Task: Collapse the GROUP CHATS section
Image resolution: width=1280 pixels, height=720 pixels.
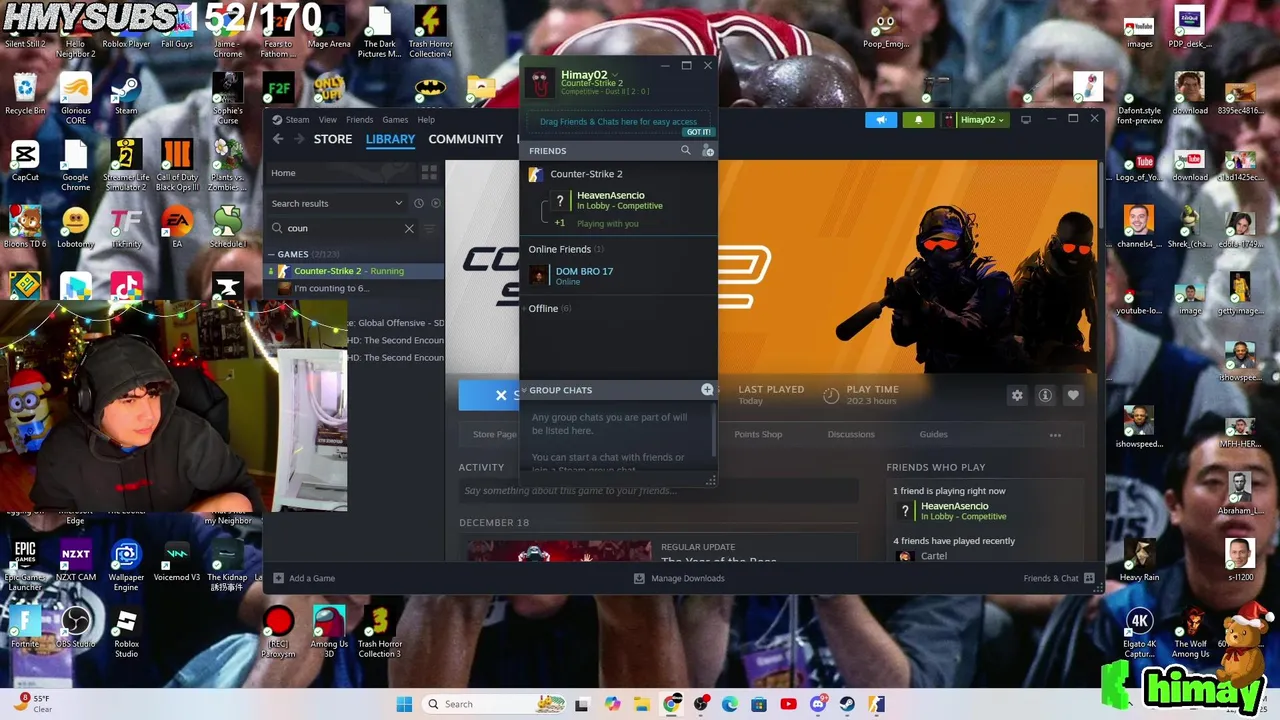Action: click(x=524, y=390)
